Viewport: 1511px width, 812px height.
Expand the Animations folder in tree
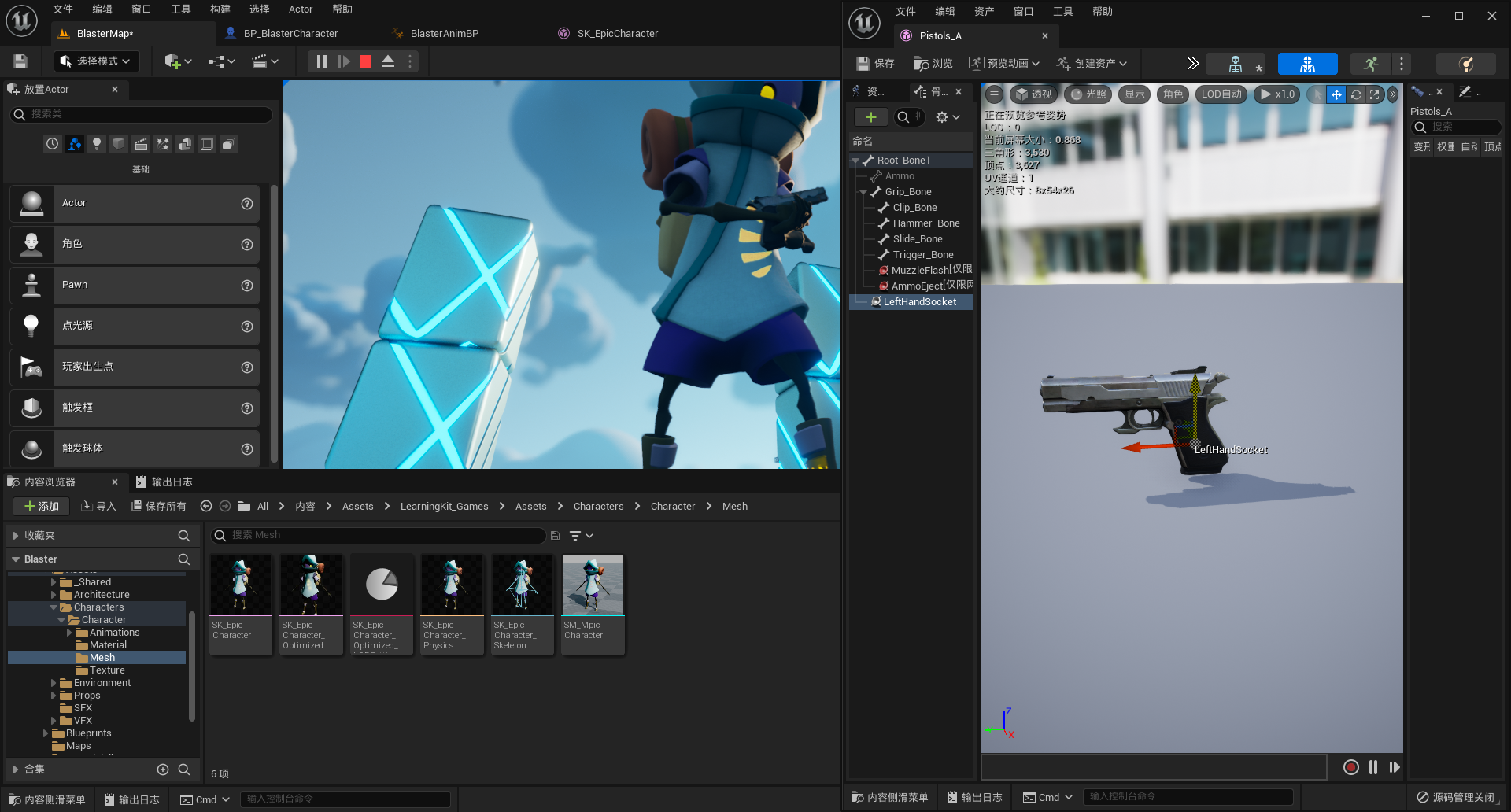point(69,633)
